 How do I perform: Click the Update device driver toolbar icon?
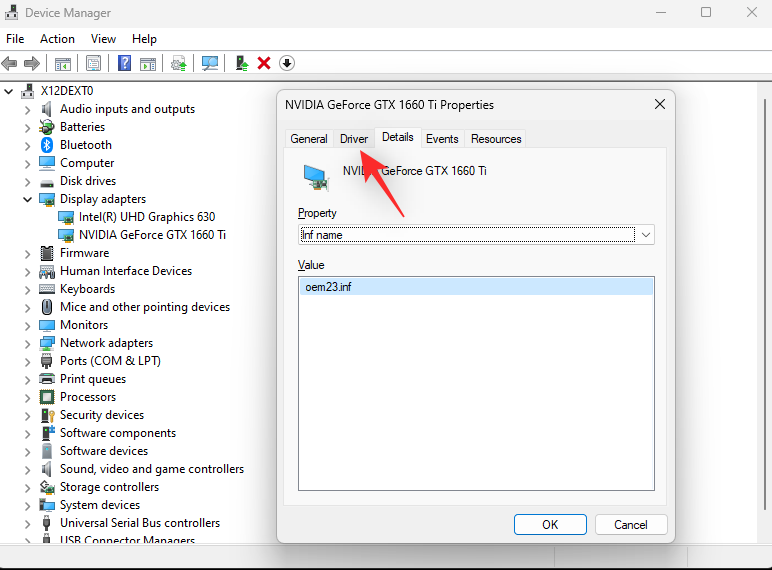[179, 63]
